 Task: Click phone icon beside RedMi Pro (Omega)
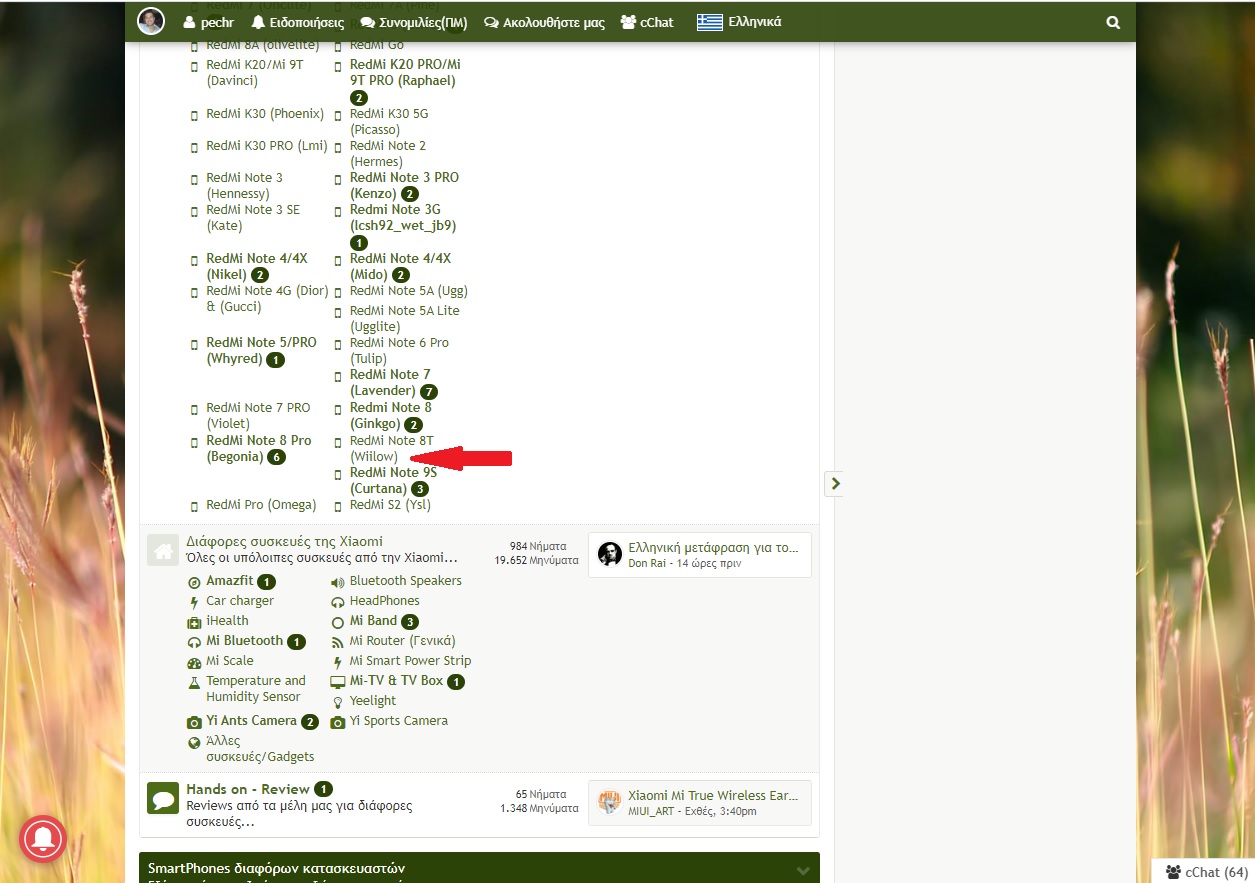click(x=194, y=506)
